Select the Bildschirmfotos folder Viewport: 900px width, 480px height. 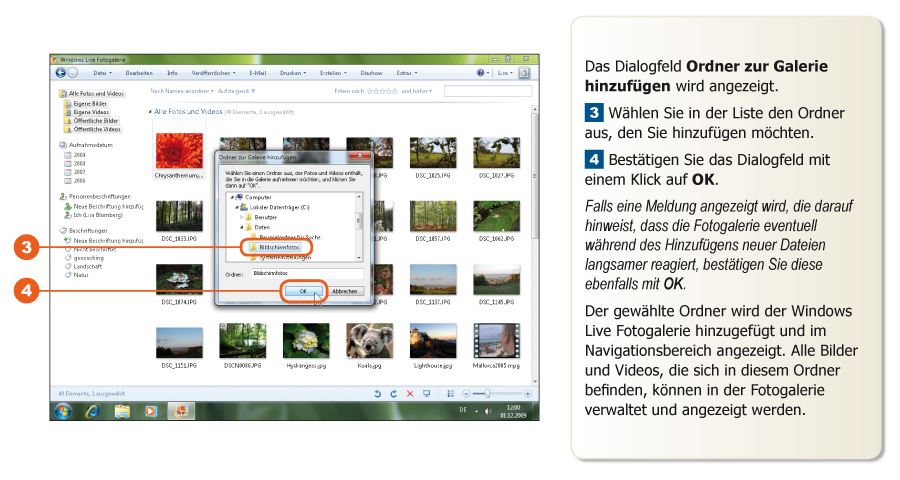coord(278,246)
